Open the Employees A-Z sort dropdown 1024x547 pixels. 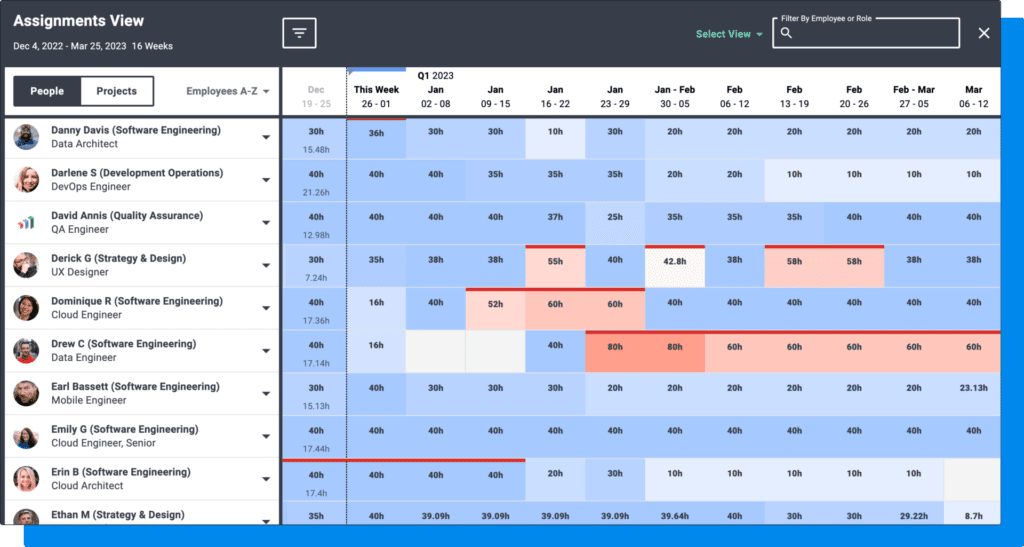click(228, 91)
